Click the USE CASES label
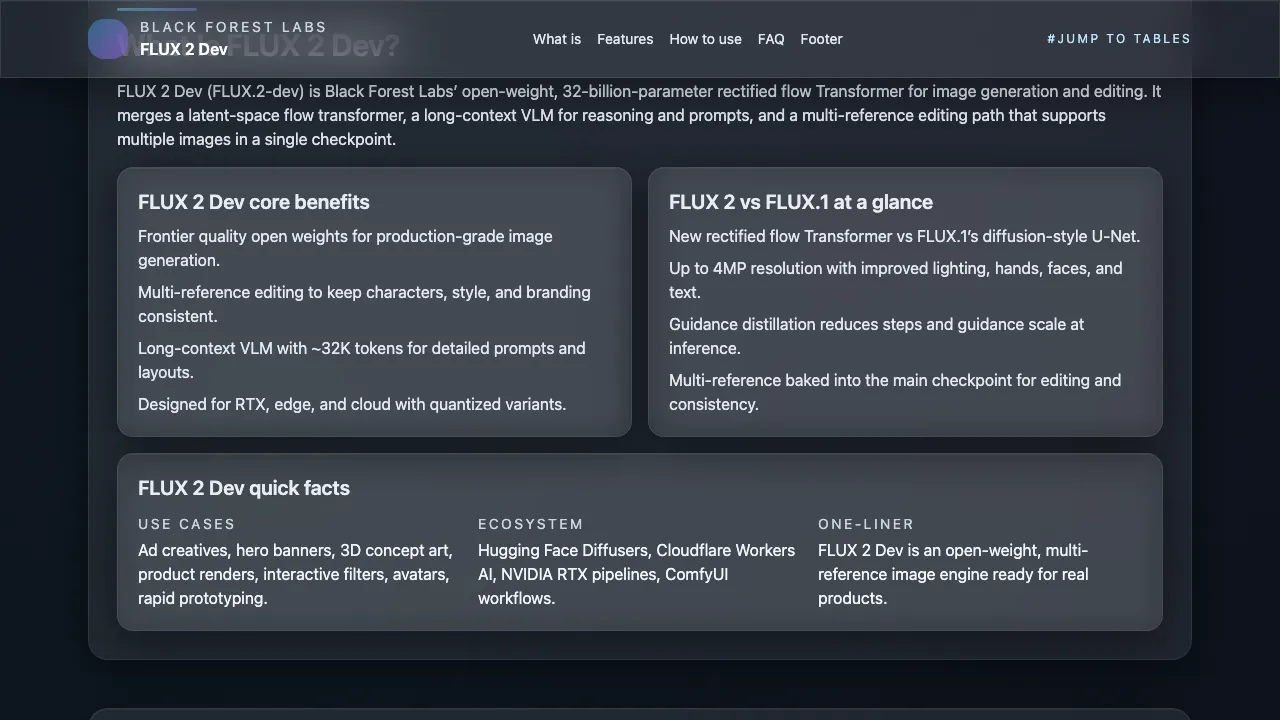 click(x=187, y=524)
